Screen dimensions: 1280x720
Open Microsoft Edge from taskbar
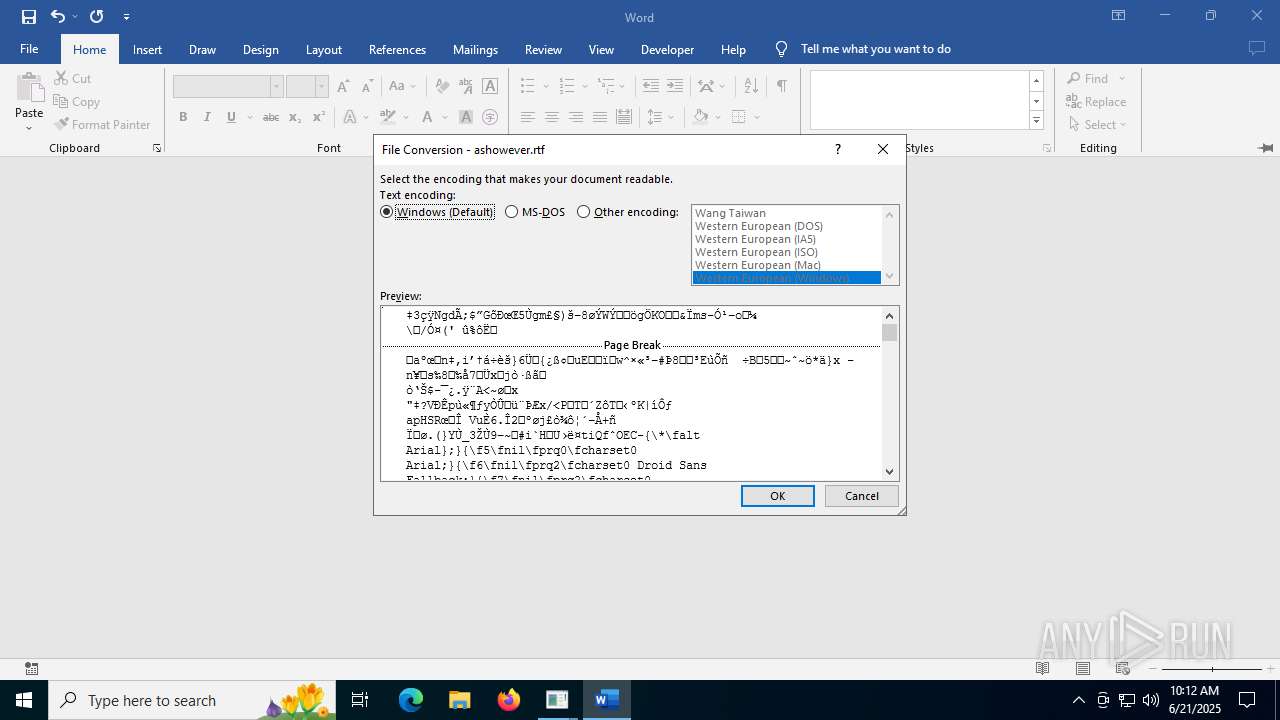pos(411,700)
